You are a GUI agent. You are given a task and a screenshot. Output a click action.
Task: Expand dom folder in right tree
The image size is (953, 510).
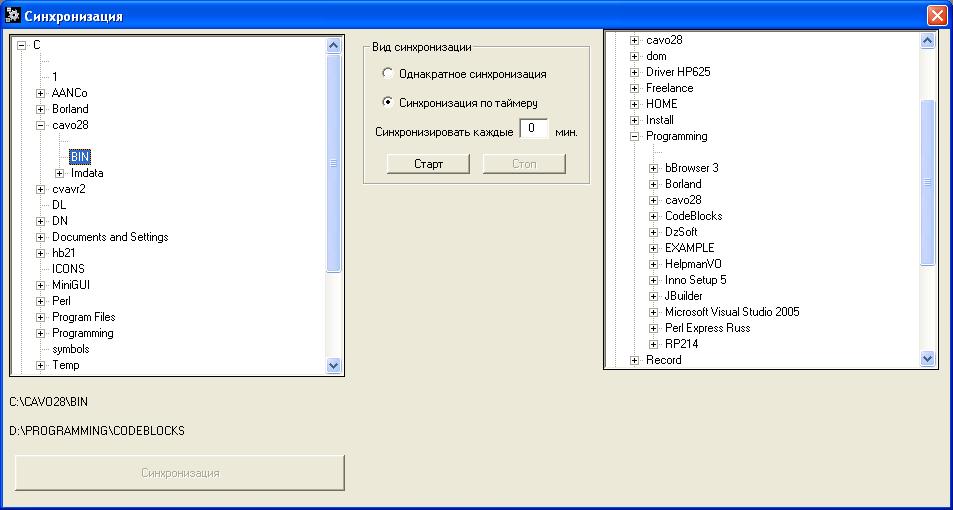[x=635, y=56]
